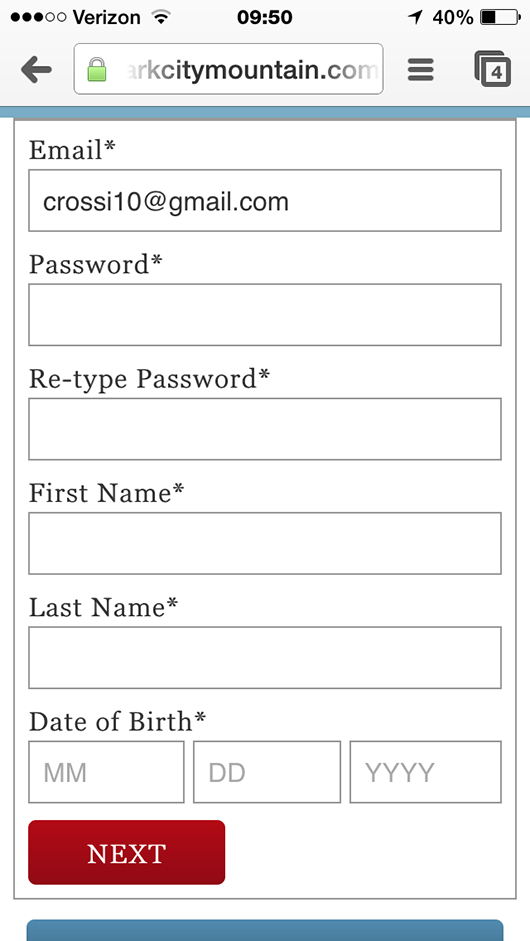
Task: Tap the browser back arrow
Action: 36,70
